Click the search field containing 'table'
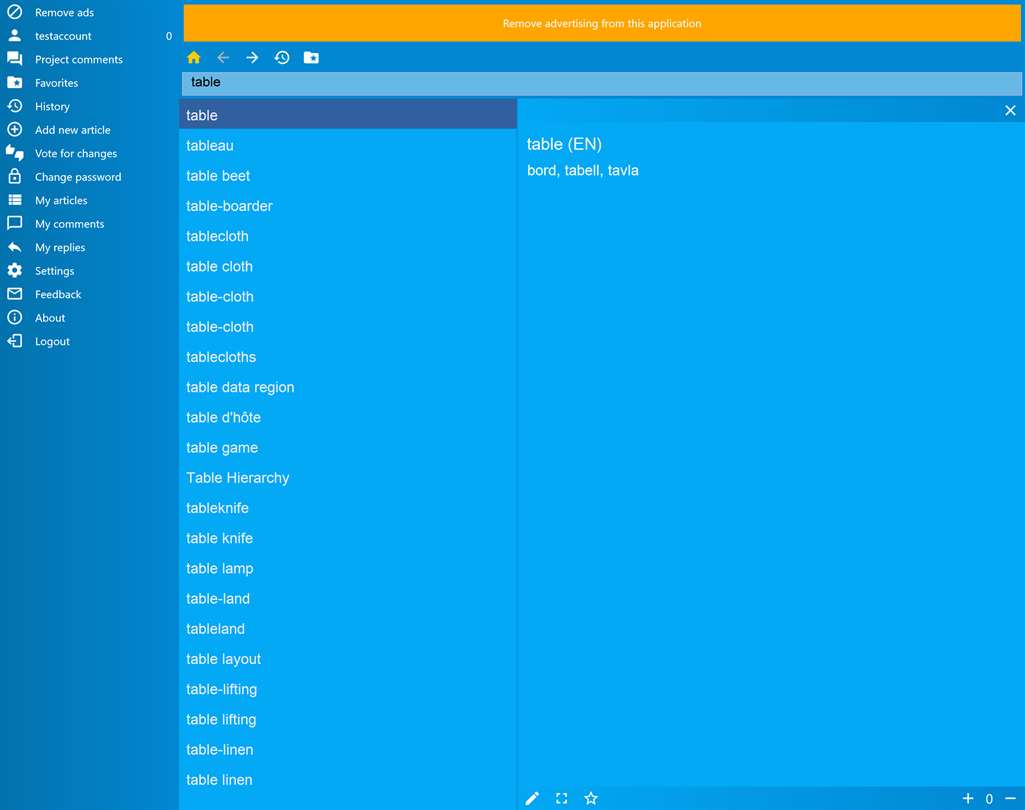This screenshot has height=810, width=1025. point(601,82)
